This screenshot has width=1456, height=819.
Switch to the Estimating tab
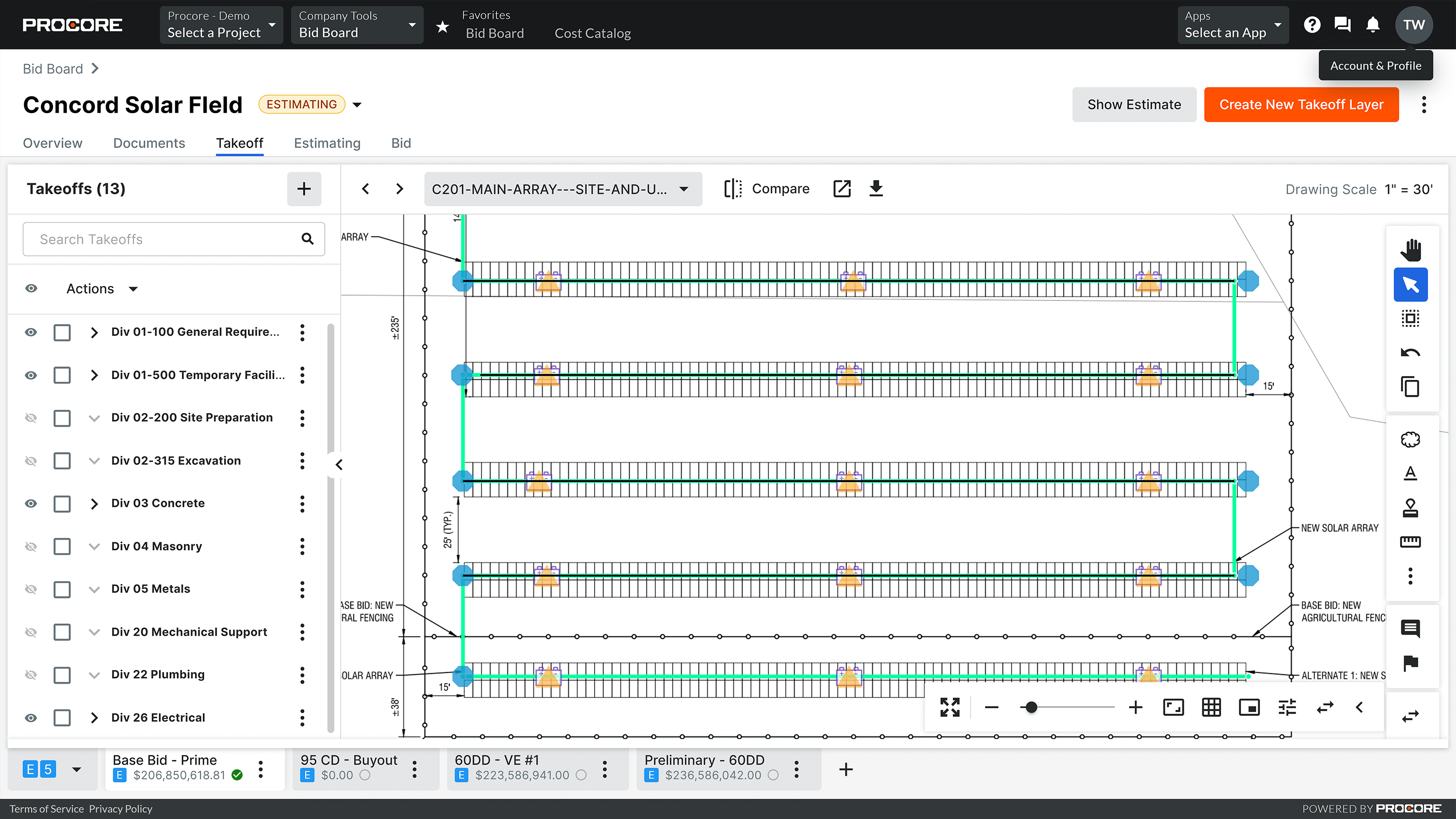[327, 143]
